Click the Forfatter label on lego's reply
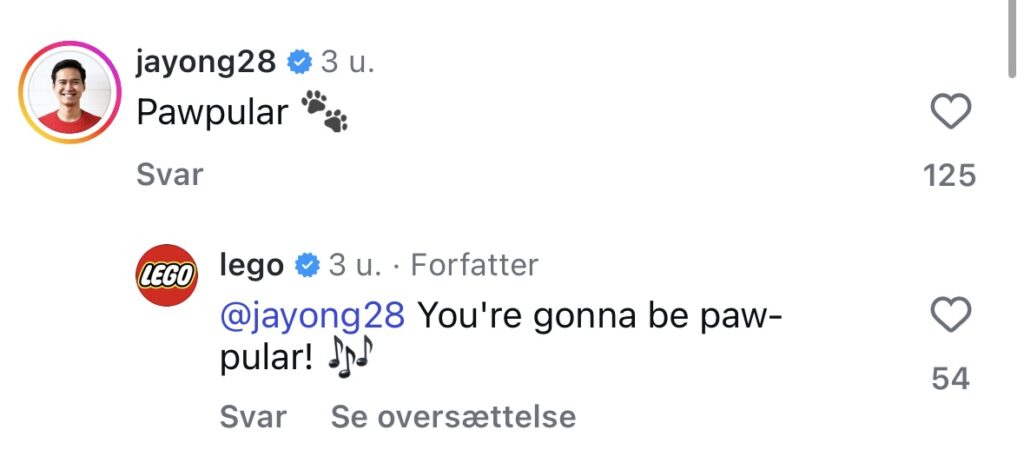Screen dimensions: 1024x463 474,265
